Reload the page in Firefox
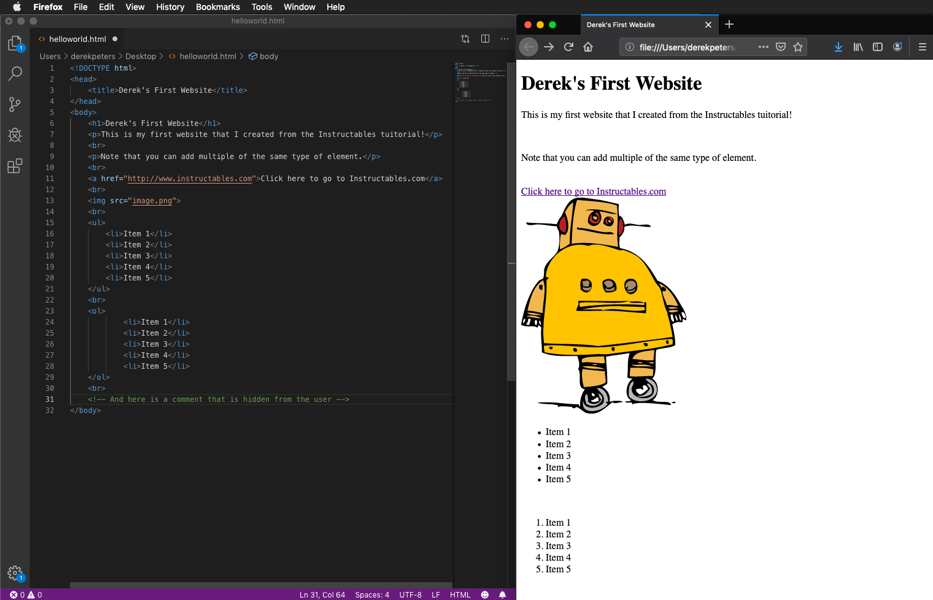Screen dimensions: 933x600 (568, 47)
